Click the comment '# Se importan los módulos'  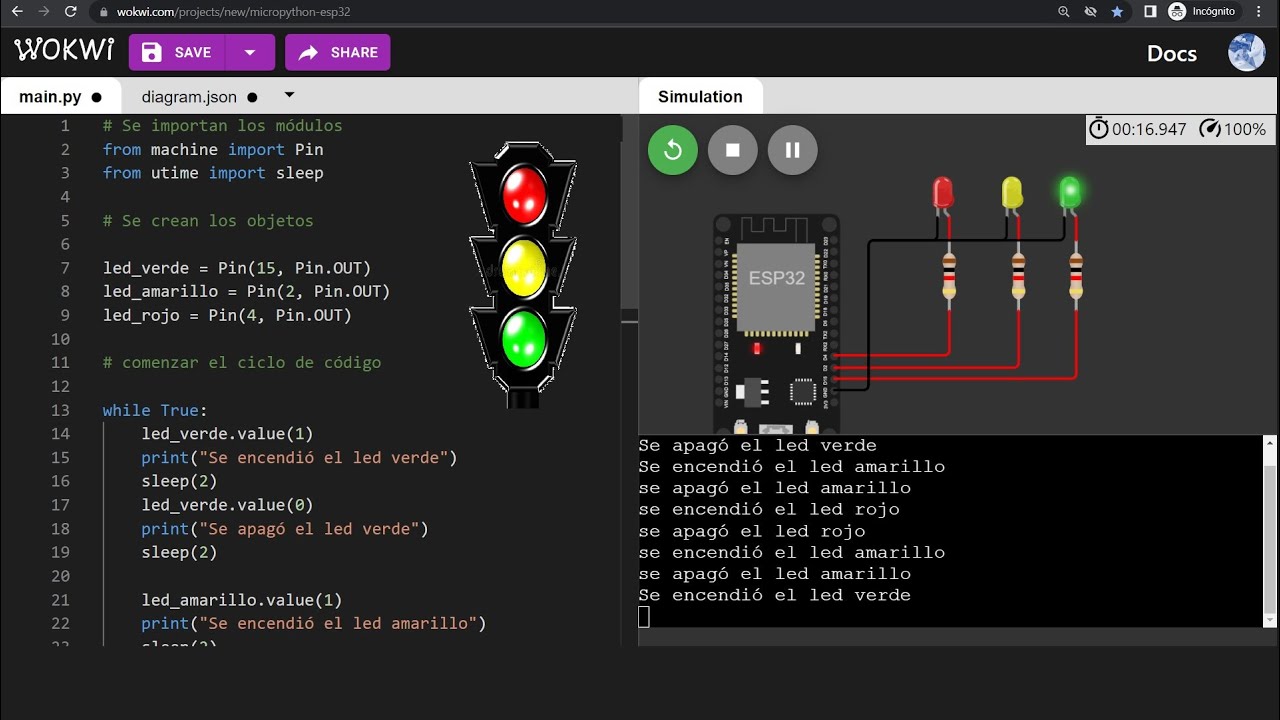222,126
